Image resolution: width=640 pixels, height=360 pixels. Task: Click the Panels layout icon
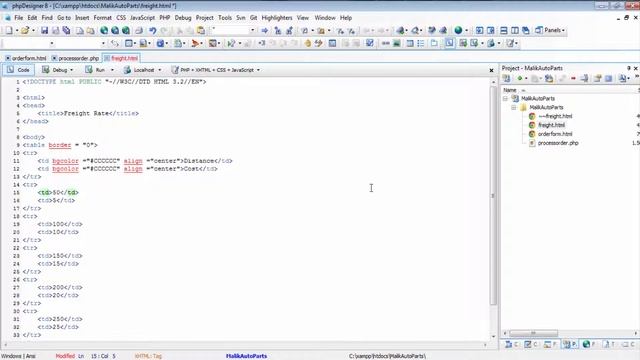pyautogui.click(x=539, y=30)
